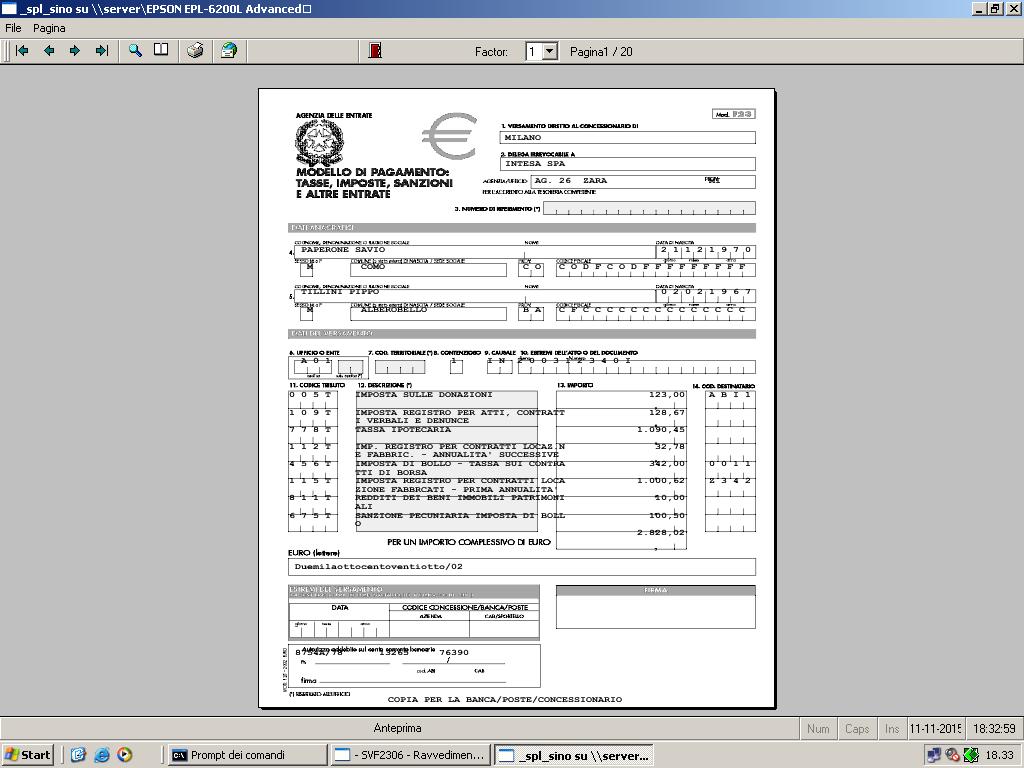Click the total amount 2.828,02
This screenshot has height=768, width=1024.
point(661,532)
